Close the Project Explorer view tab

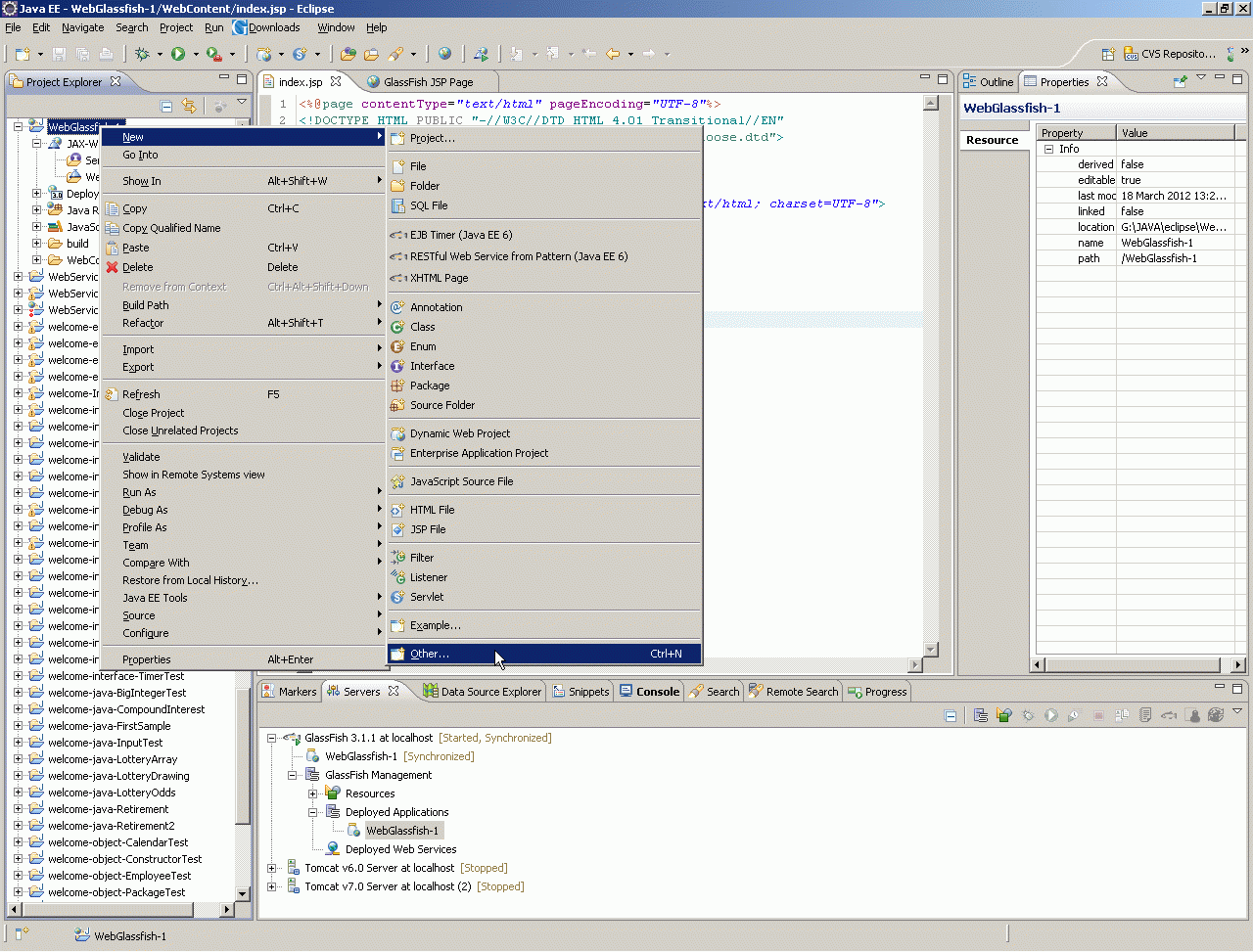coord(116,82)
